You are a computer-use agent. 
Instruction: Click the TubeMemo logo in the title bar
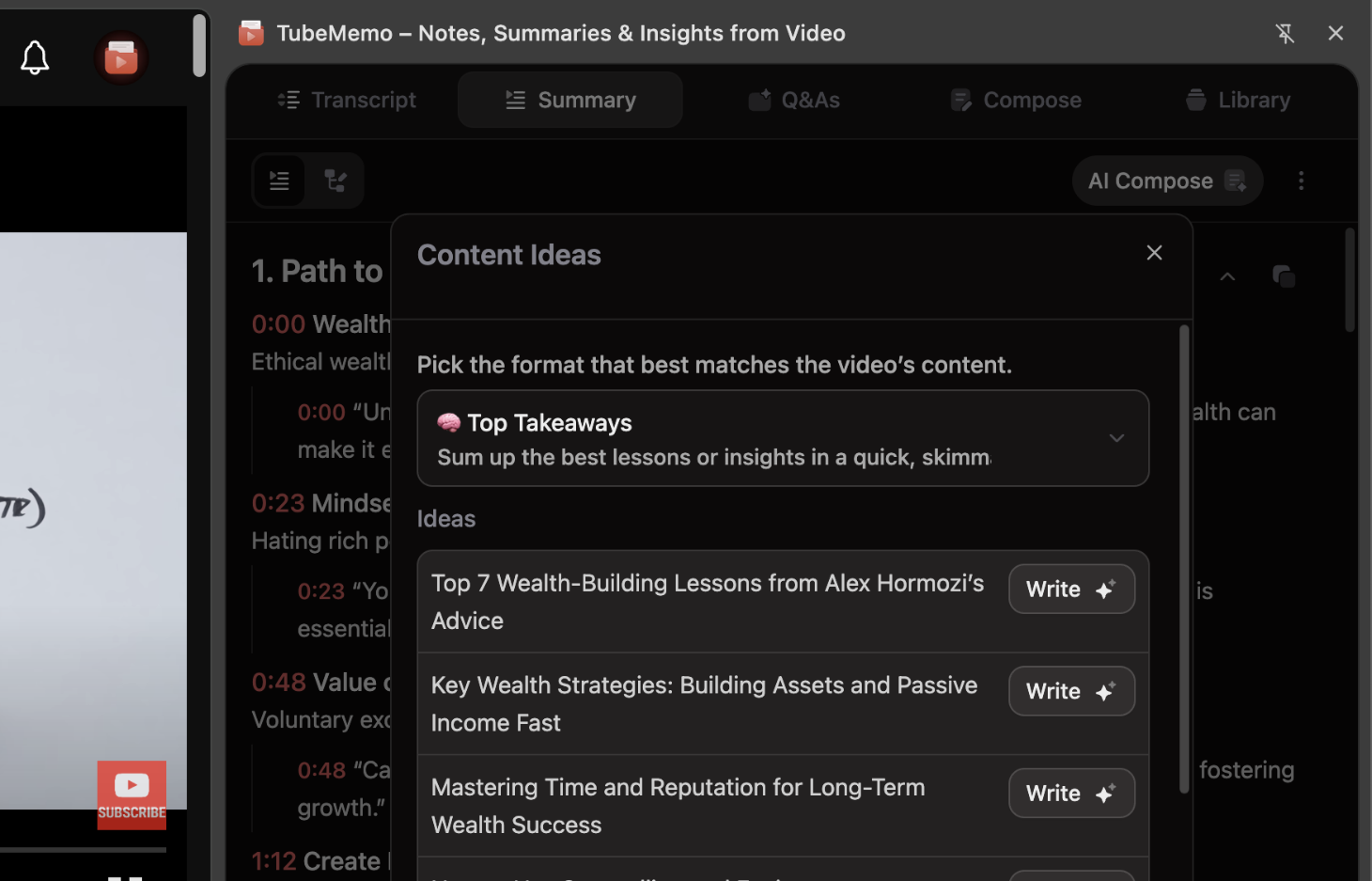tap(251, 33)
